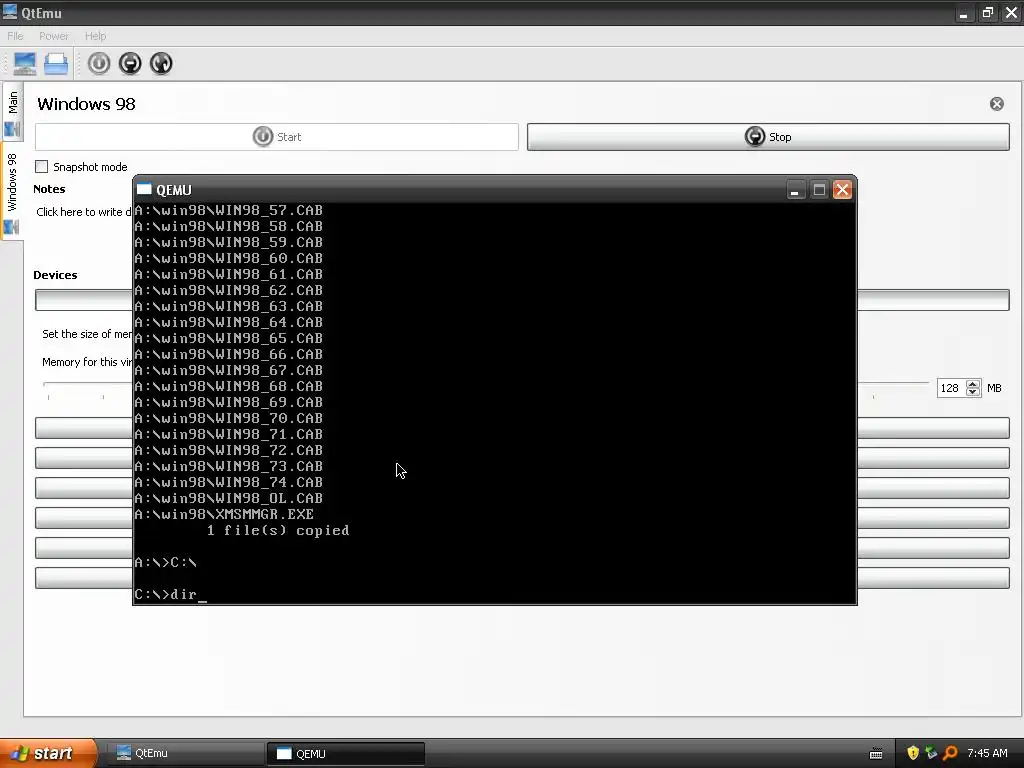Screen dimensions: 1024x768
Task: Click the system clock showing 7:45 AM
Action: (987, 753)
